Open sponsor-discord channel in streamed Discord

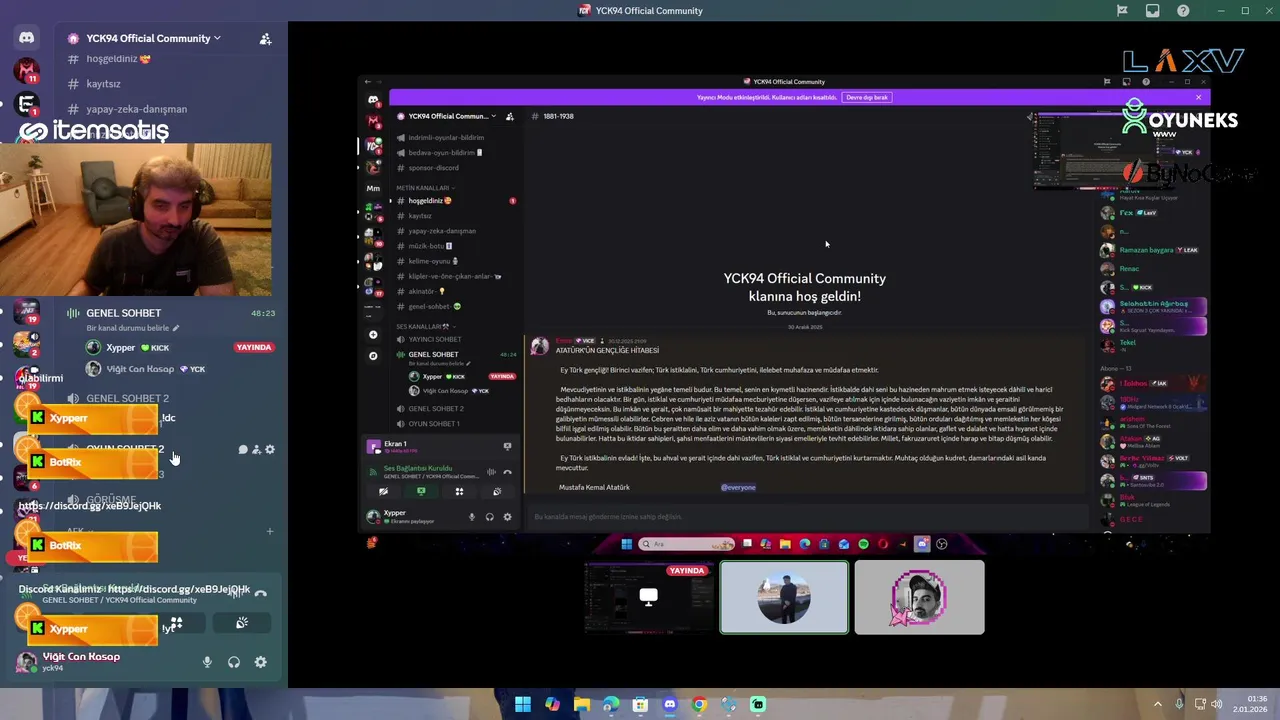tap(433, 168)
